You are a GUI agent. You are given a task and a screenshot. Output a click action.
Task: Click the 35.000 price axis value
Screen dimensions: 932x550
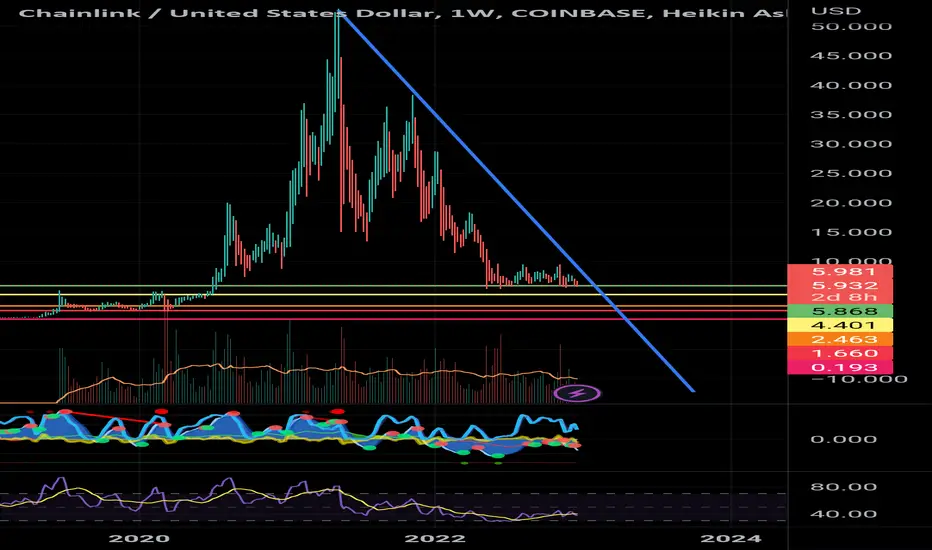851,114
